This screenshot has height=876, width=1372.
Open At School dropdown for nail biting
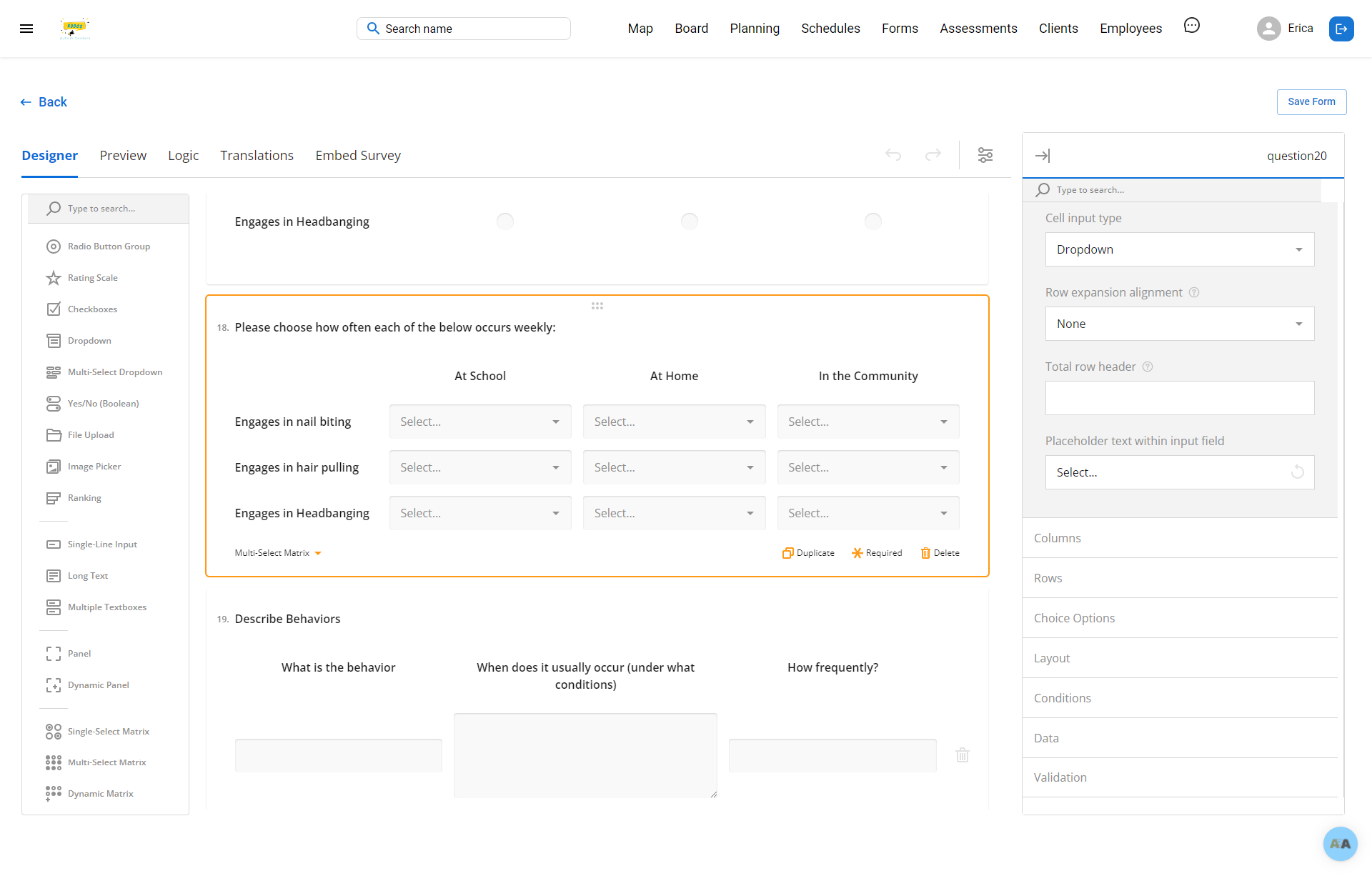[x=479, y=422]
